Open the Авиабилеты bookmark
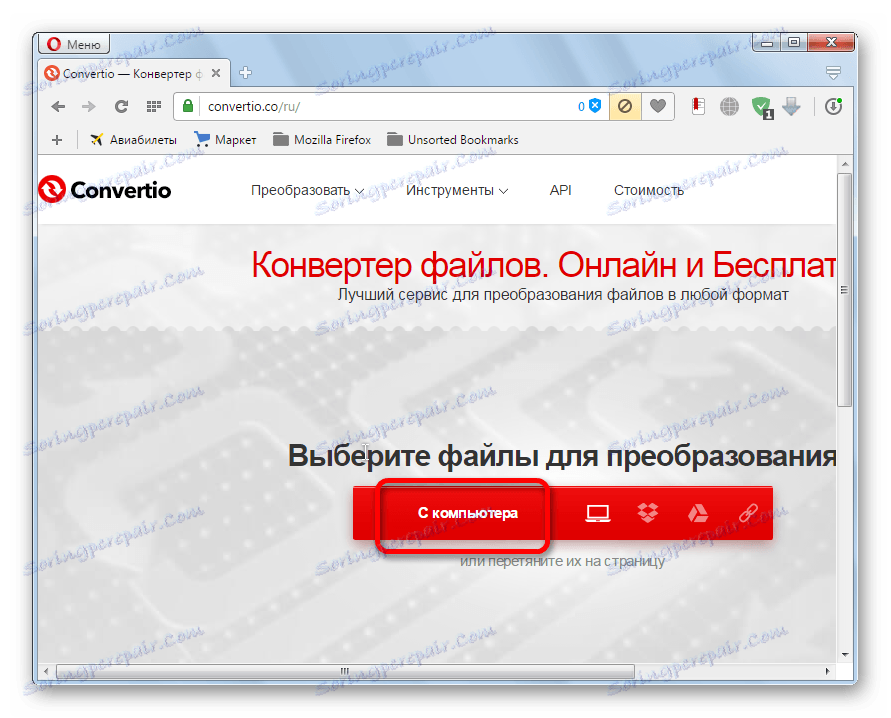 (134, 140)
